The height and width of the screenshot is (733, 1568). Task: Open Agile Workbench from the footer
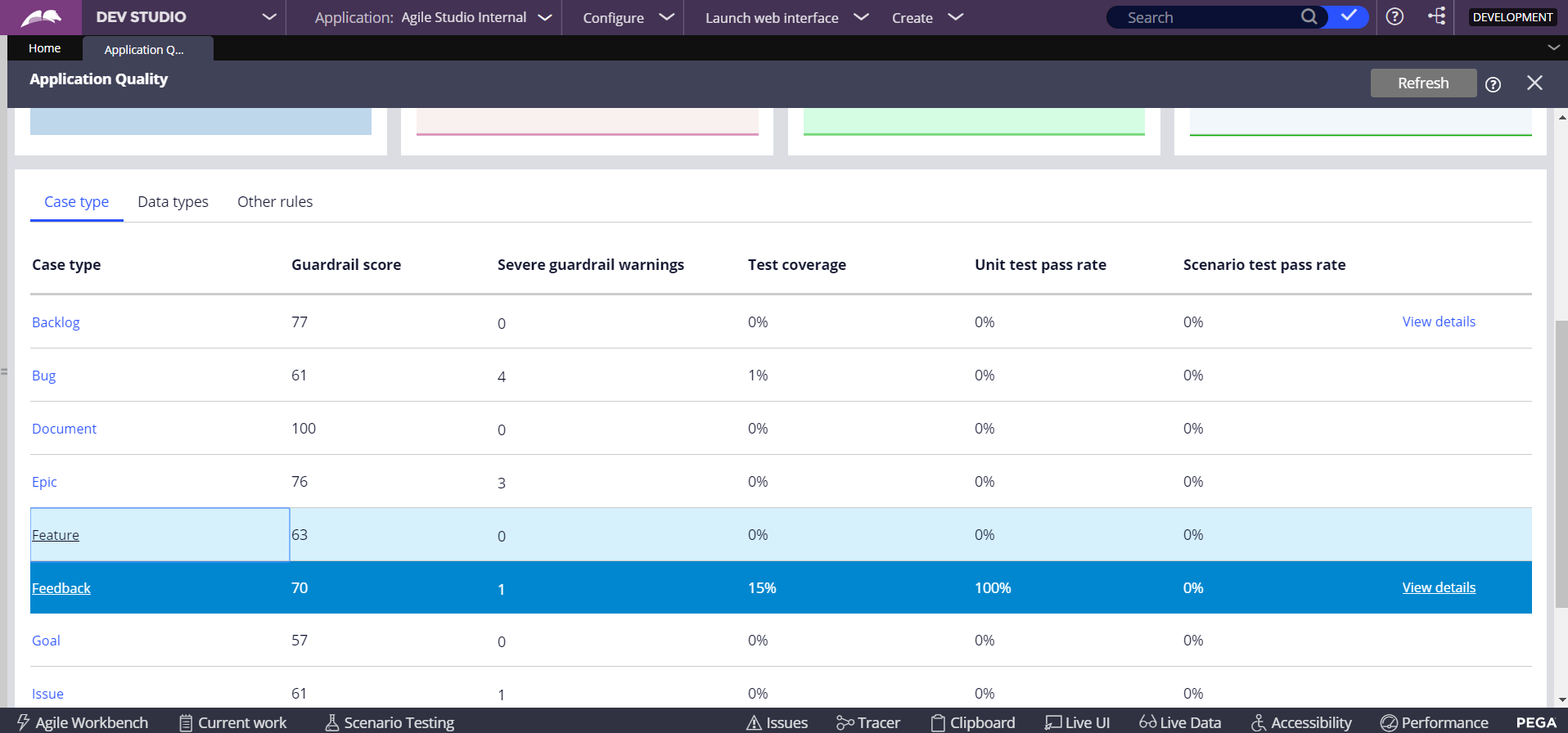click(83, 722)
